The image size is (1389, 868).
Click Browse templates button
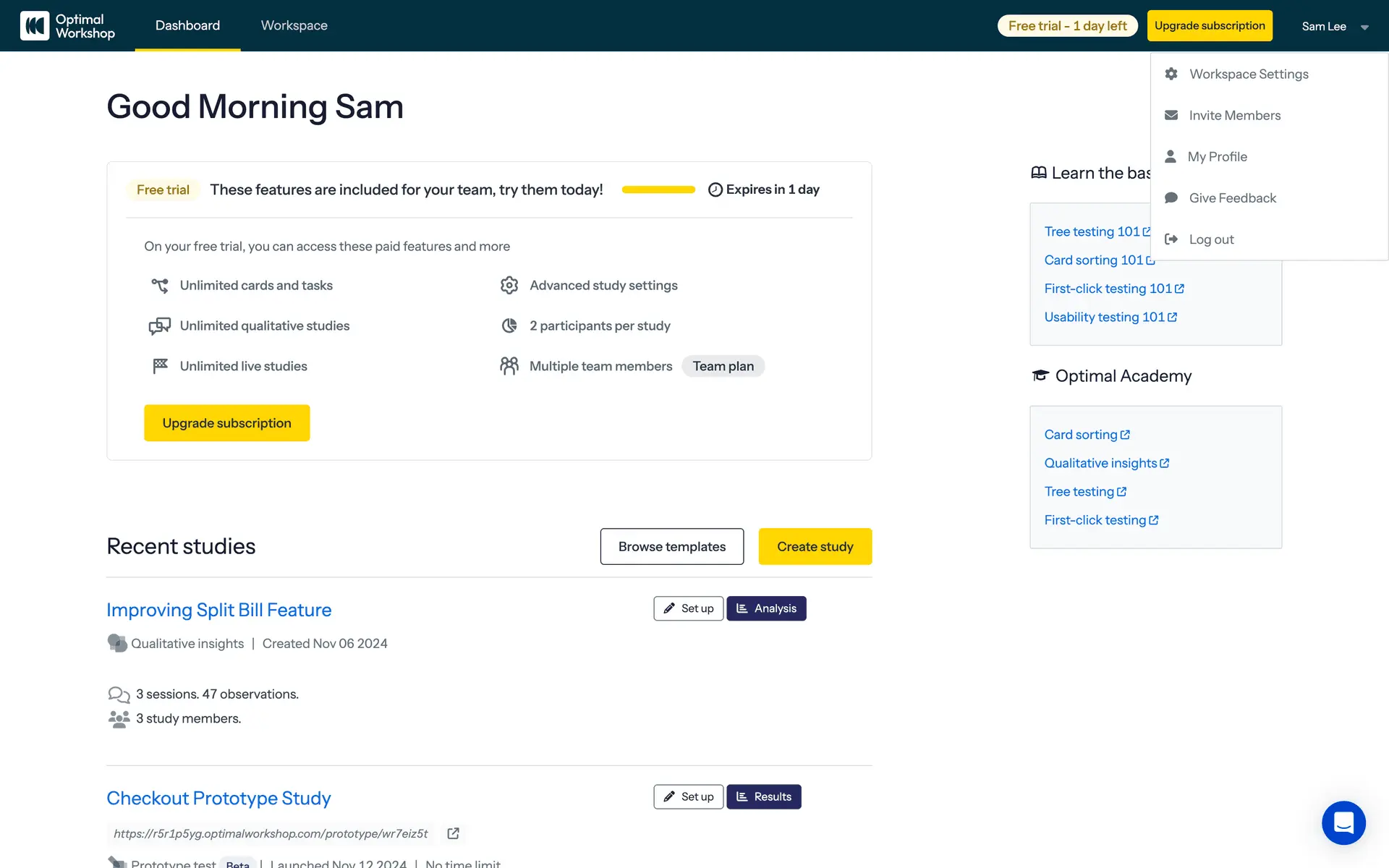[x=671, y=547]
